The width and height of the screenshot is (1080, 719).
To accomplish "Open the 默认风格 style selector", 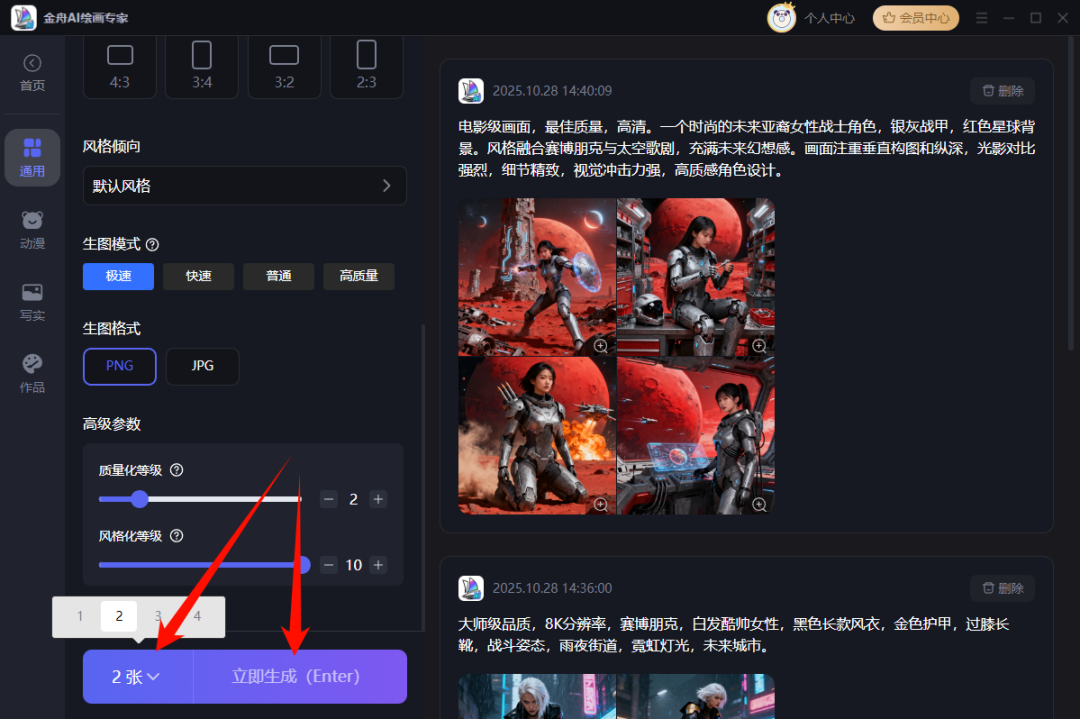I will coord(245,186).
